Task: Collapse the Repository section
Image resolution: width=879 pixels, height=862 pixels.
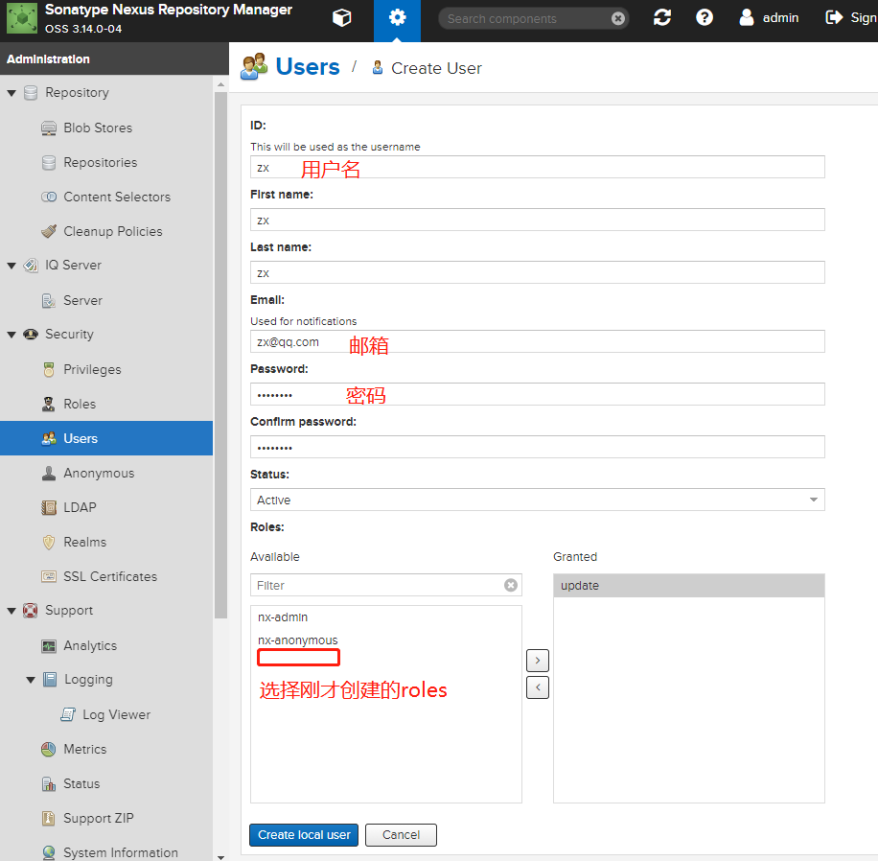Action: pyautogui.click(x=10, y=92)
